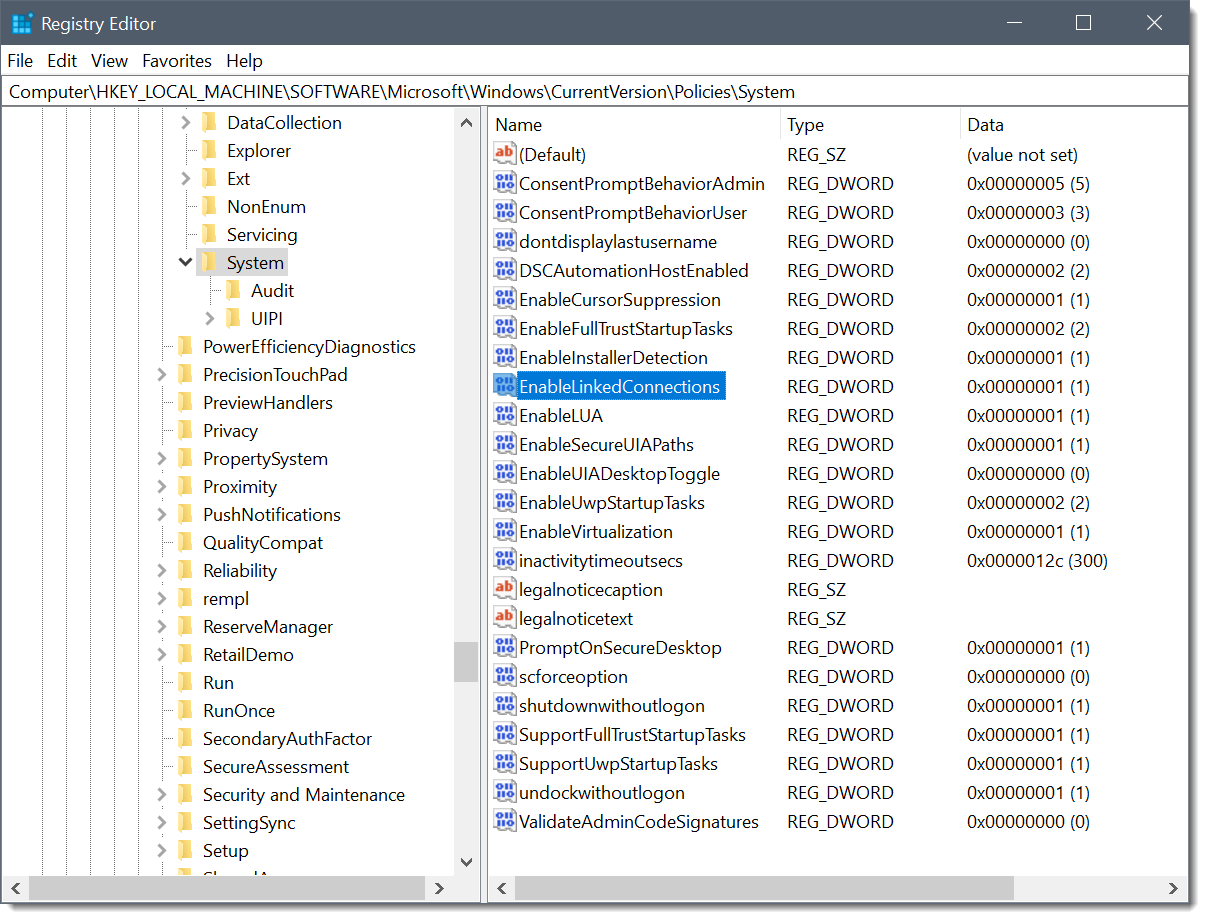Click the EnableVirtualization DWORD icon

point(504,531)
